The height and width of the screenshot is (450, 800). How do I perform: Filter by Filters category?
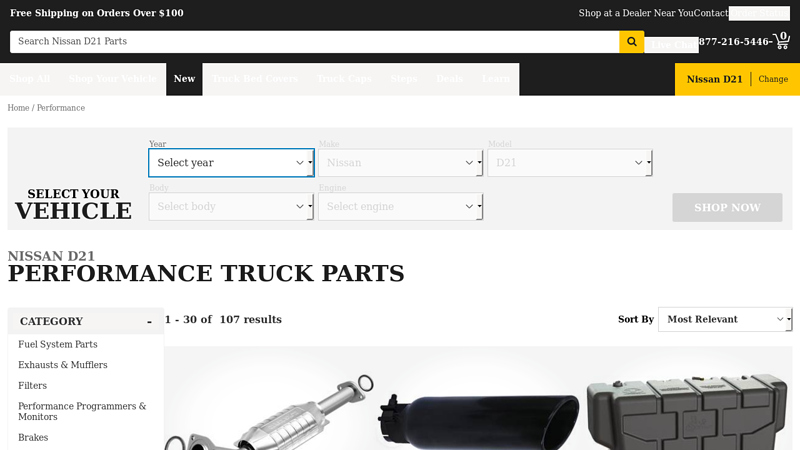32,386
